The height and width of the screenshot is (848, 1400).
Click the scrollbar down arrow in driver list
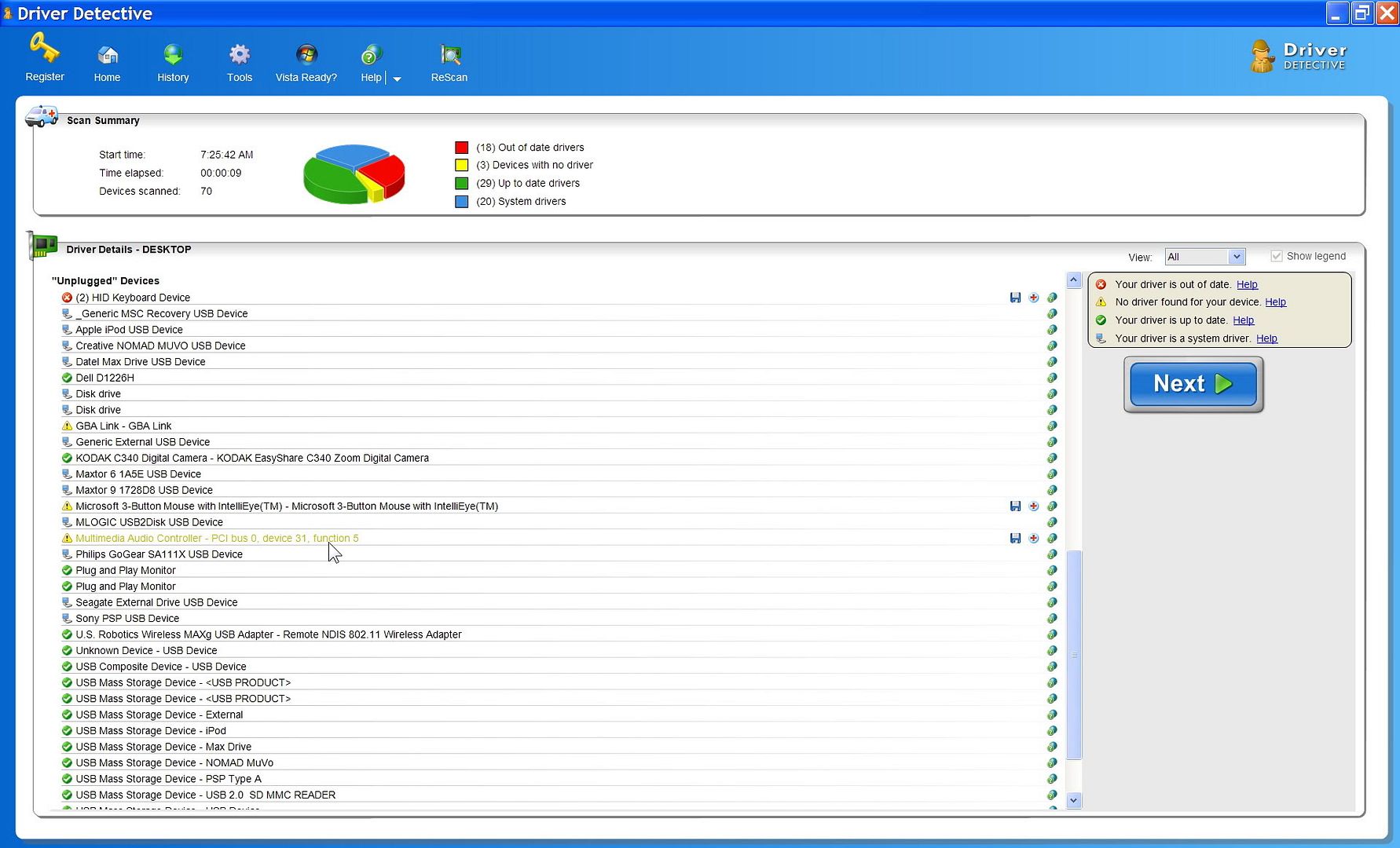pyautogui.click(x=1074, y=801)
